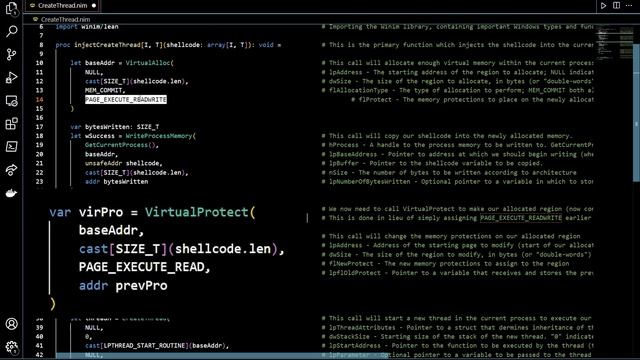The width and height of the screenshot is (640, 360).
Task: Click 'cast[LPTHREAD_START_ROUTINE](baseAddr),' on line 41
Action: [x=157, y=346]
